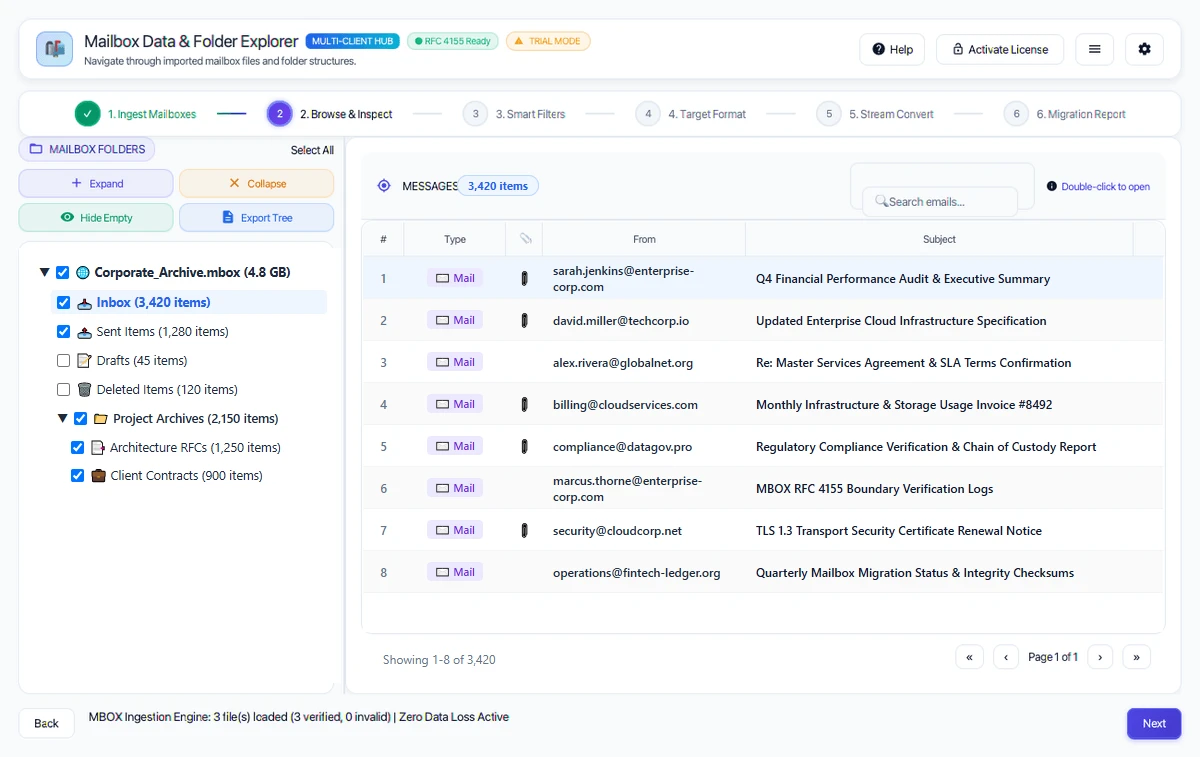1200x757 pixels.
Task: Click the Messages target icon
Action: [x=384, y=186]
